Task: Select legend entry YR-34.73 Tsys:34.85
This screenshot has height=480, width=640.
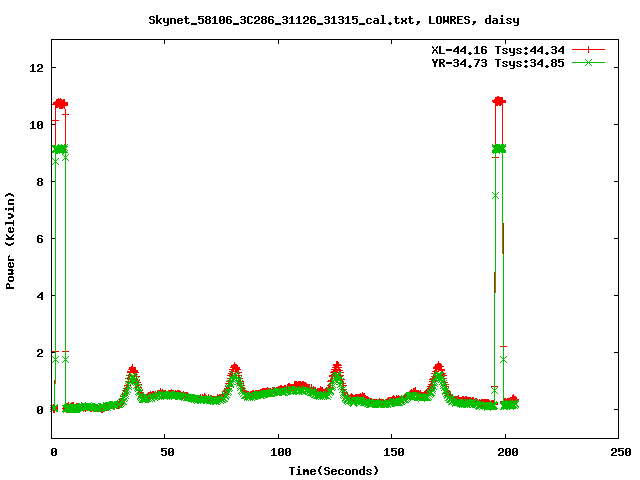Action: [498, 63]
